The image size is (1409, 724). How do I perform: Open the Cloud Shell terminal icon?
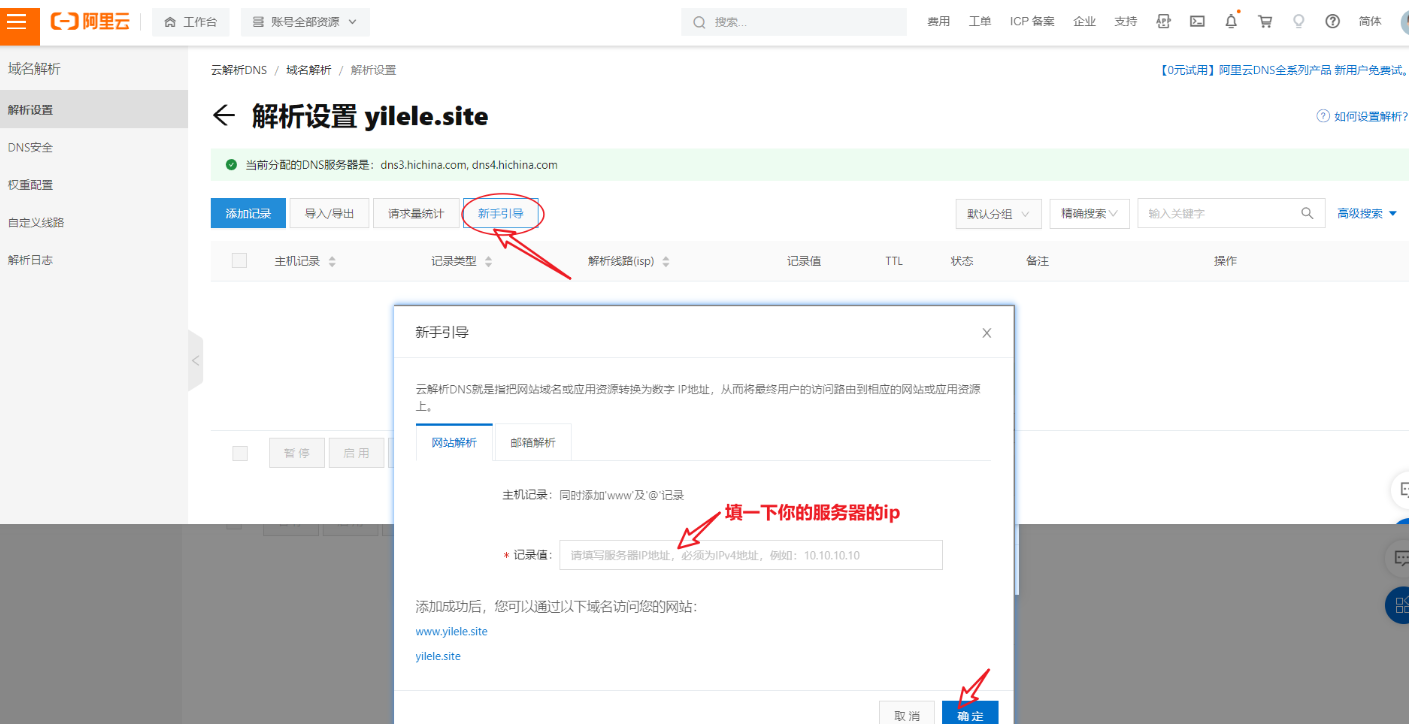(1197, 21)
